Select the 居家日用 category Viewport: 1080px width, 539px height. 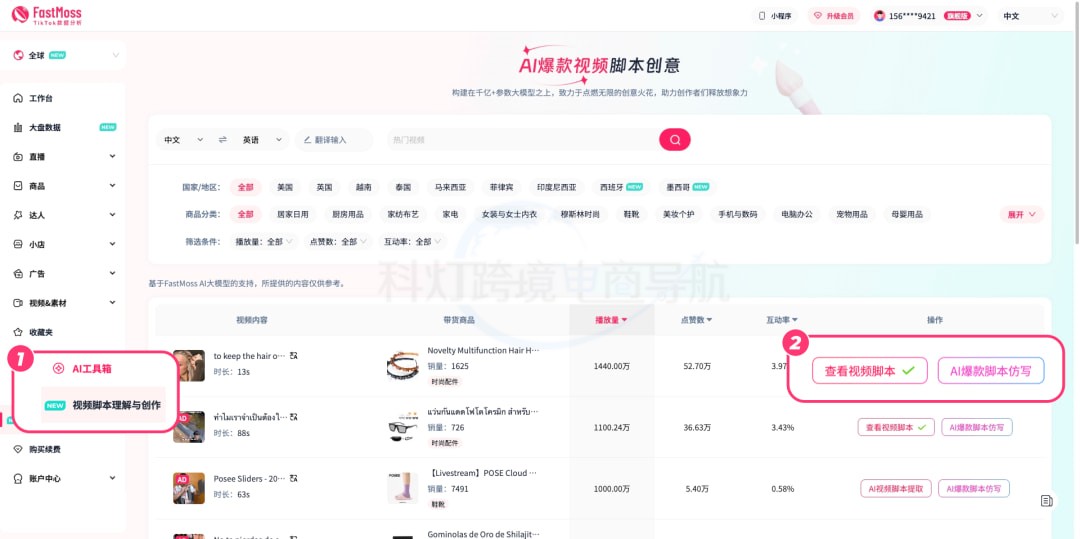point(293,215)
